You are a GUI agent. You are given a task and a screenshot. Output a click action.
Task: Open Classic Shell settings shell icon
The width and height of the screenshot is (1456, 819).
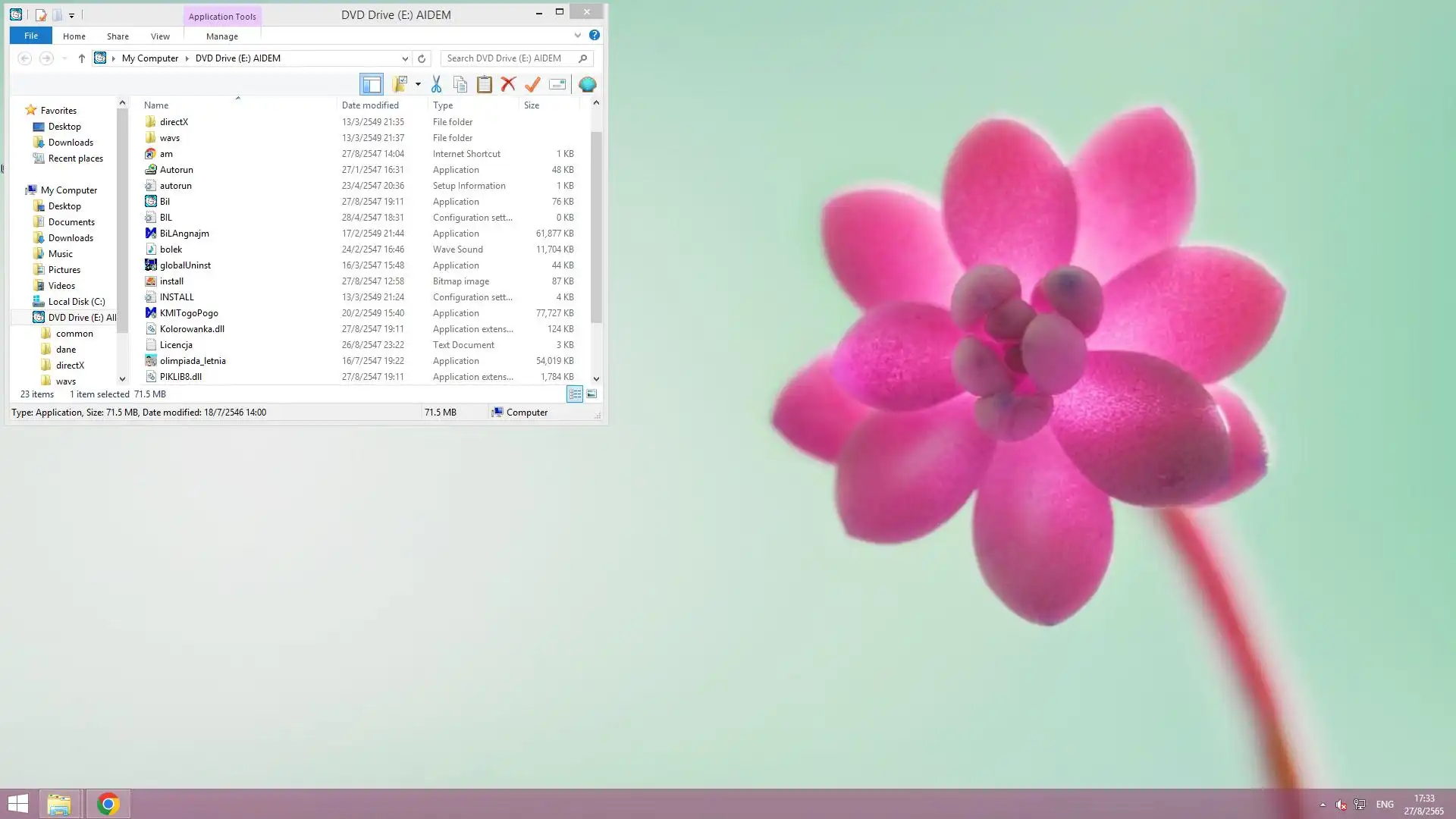(x=587, y=84)
